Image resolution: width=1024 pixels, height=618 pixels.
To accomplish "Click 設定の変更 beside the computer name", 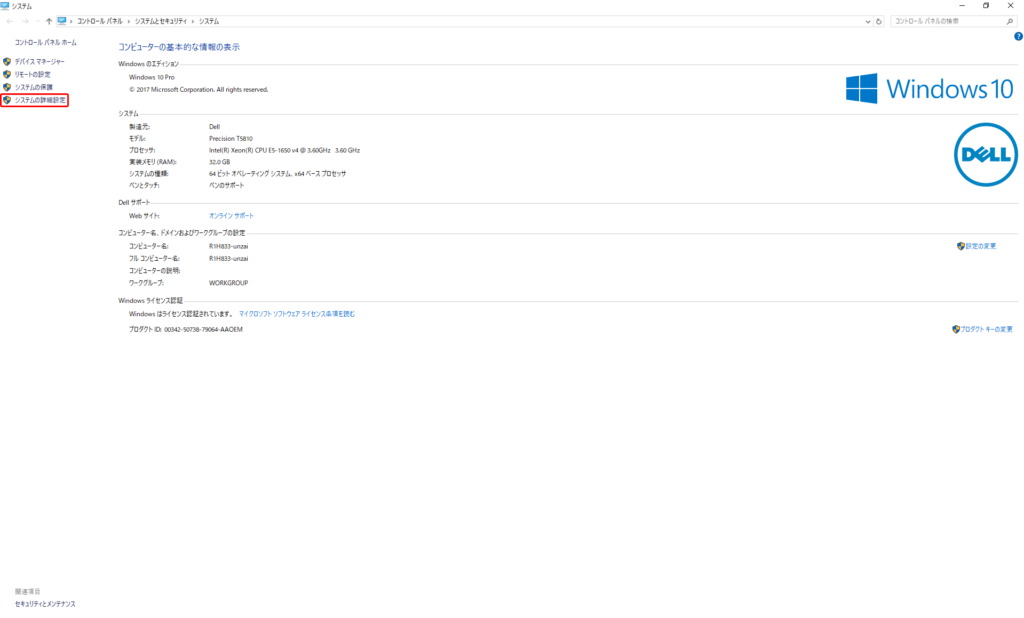I will click(x=980, y=246).
